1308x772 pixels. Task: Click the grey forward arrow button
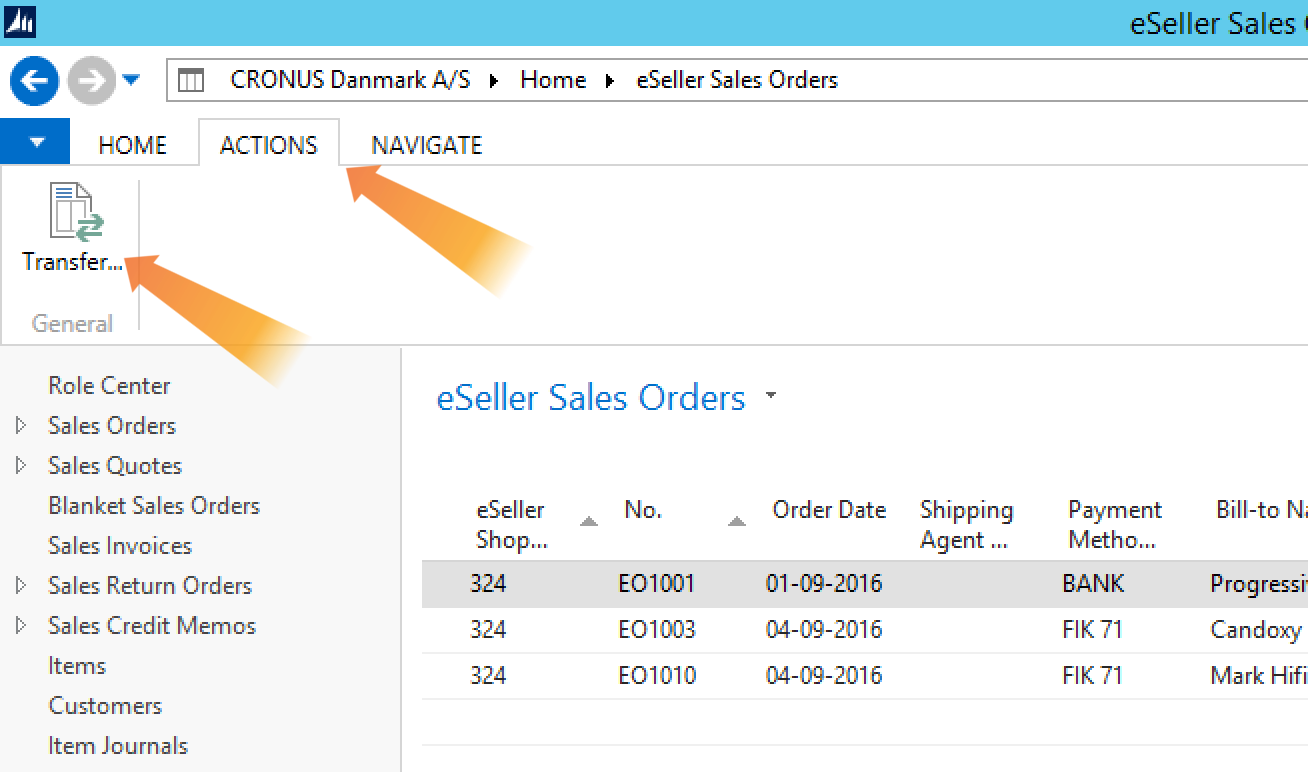(92, 81)
